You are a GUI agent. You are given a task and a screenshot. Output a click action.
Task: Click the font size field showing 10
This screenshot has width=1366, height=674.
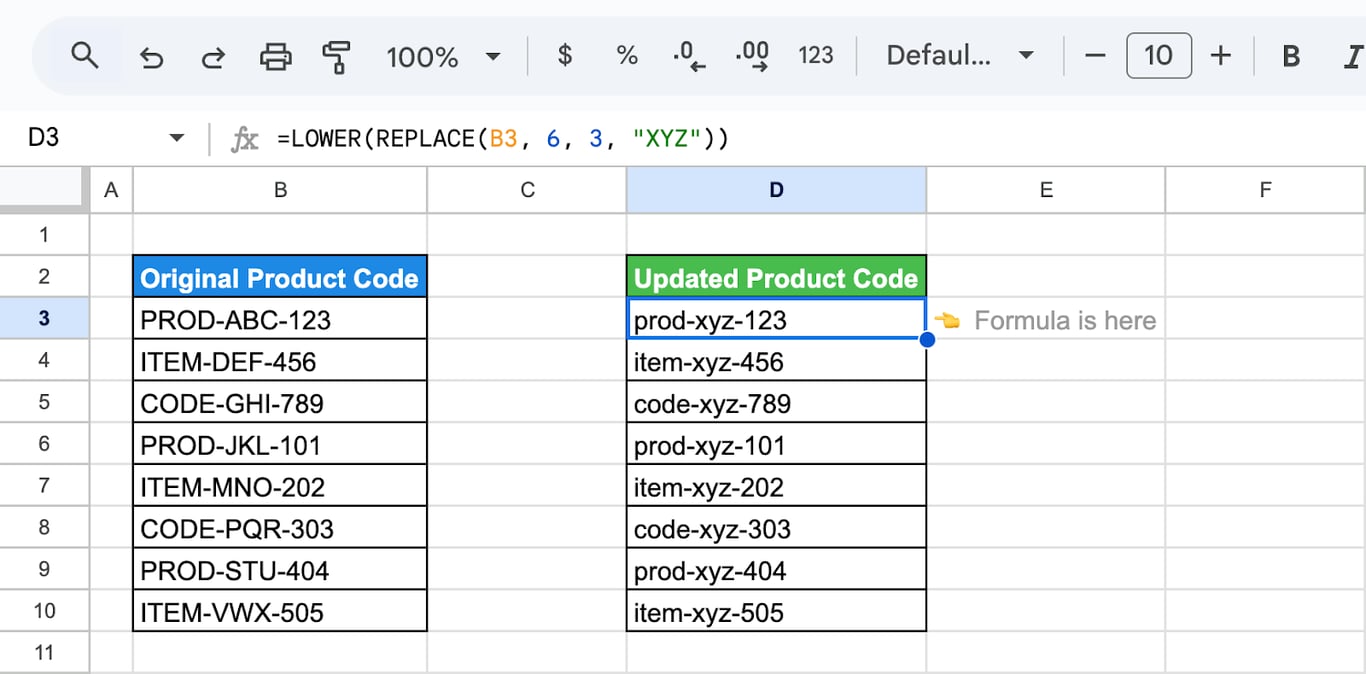(1158, 55)
